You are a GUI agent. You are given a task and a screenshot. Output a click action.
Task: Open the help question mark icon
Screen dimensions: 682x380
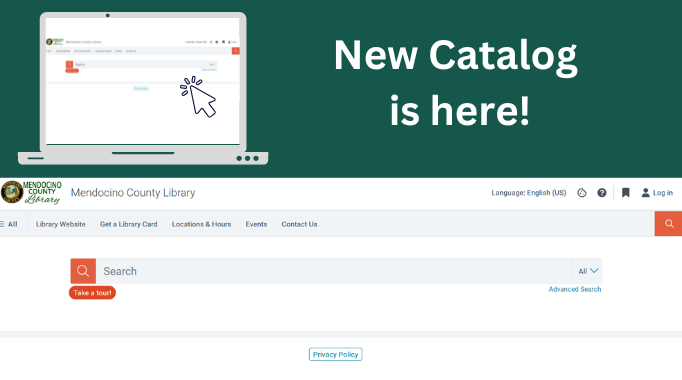(602, 193)
